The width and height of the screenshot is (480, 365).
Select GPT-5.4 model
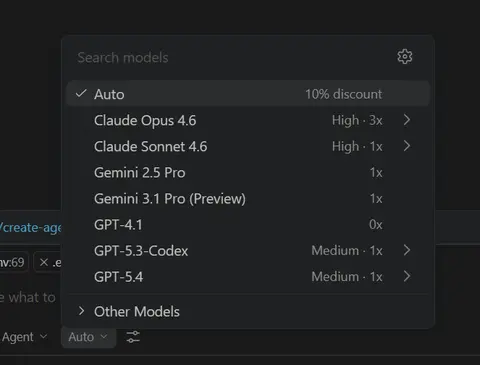coord(248,276)
